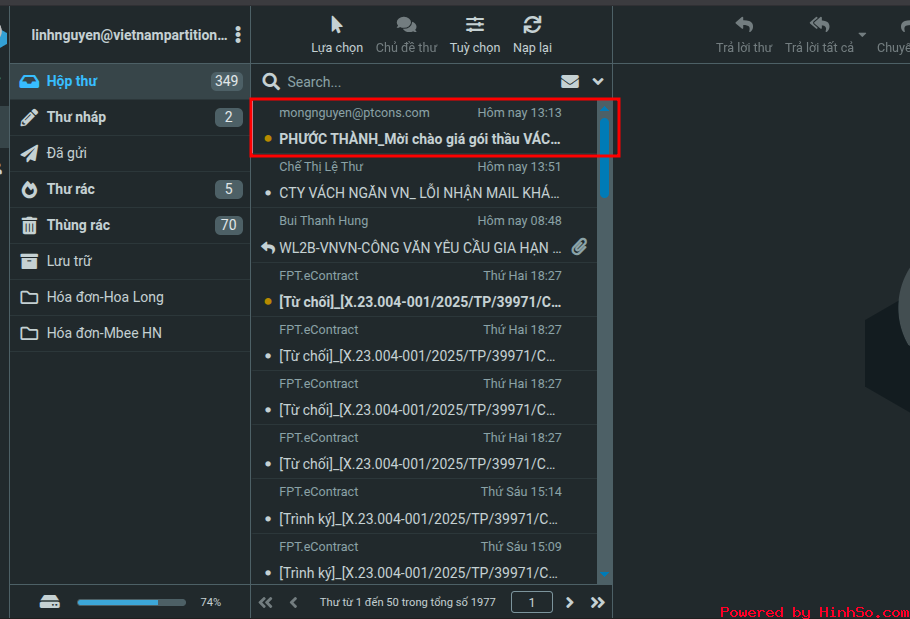The height and width of the screenshot is (619, 910).
Task: Click the Trả lời thư reply icon
Action: point(744,25)
